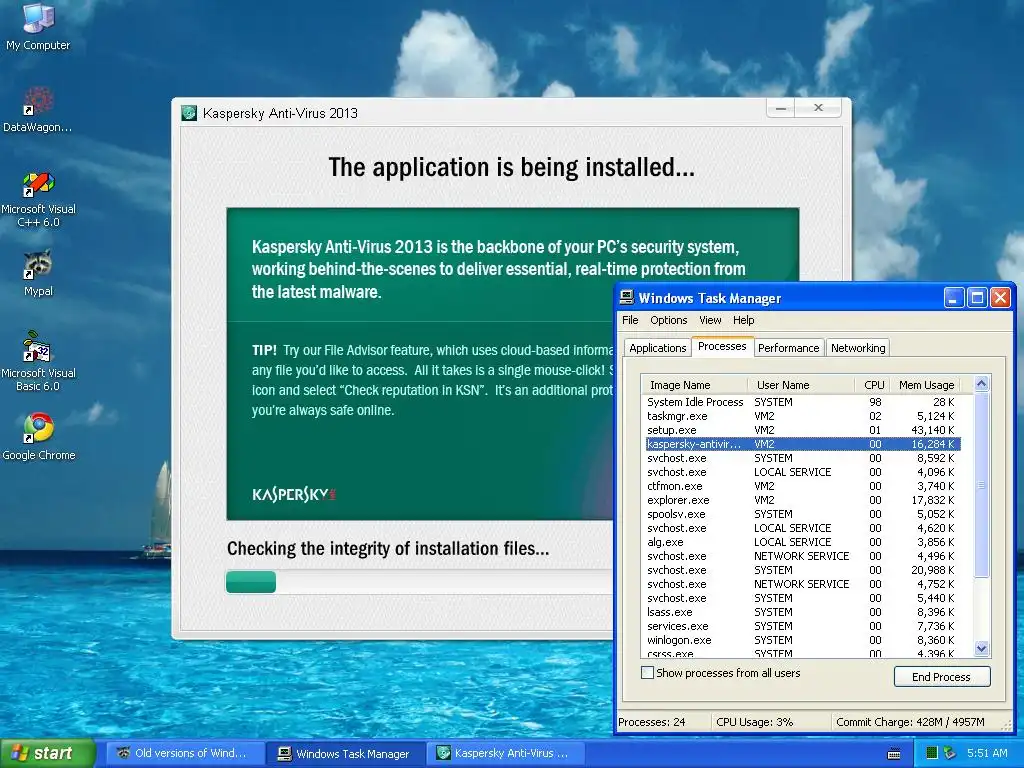Minimize the Kaspersky Anti-Virus 2013 installer window
This screenshot has height=768, width=1024.
point(780,108)
